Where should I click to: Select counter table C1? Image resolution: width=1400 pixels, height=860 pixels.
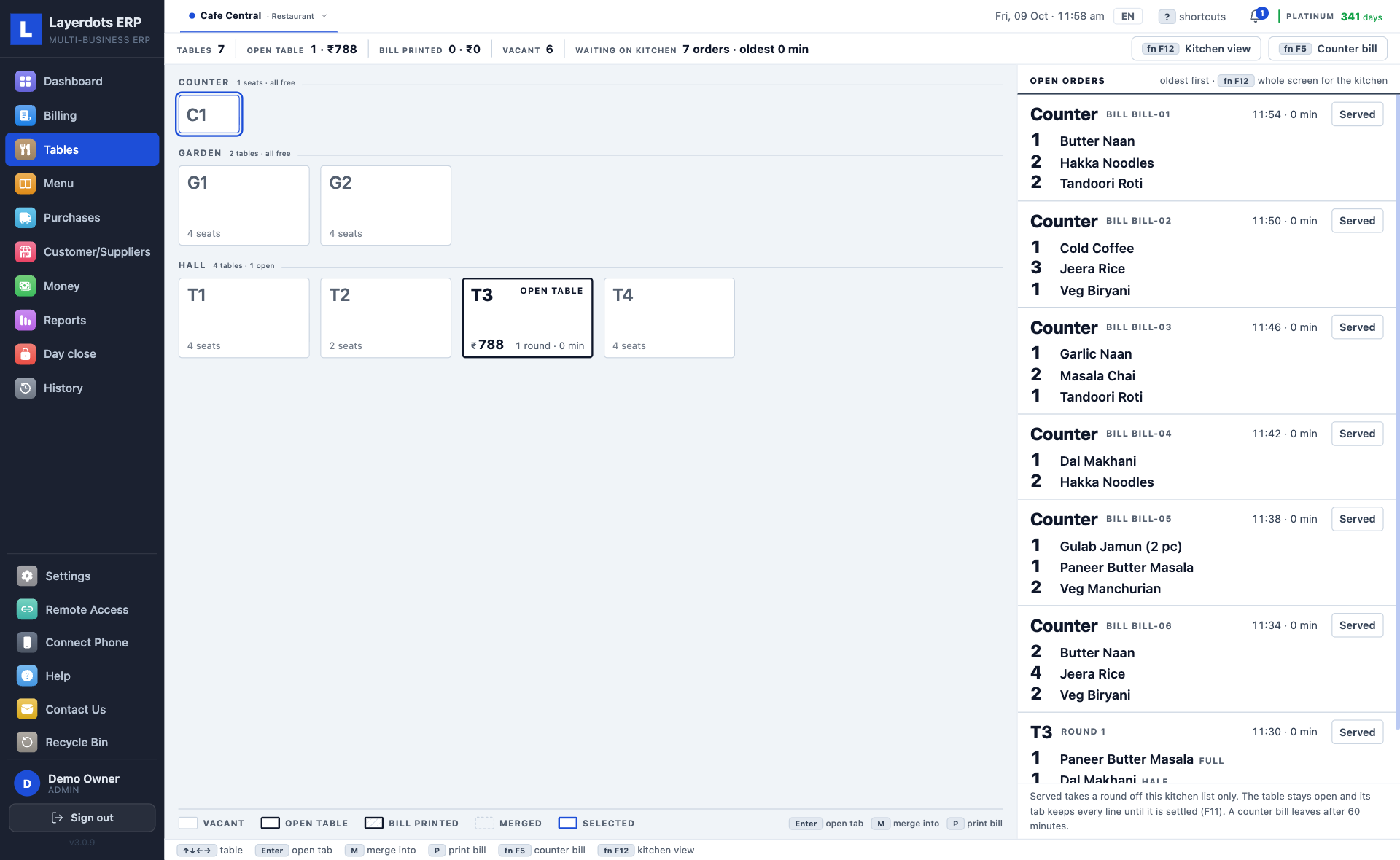pos(209,114)
